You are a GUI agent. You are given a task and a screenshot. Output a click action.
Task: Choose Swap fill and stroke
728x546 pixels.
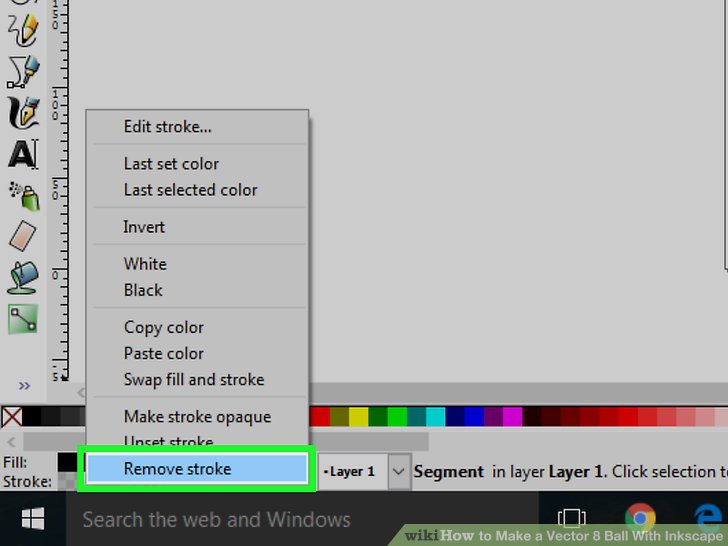point(198,379)
